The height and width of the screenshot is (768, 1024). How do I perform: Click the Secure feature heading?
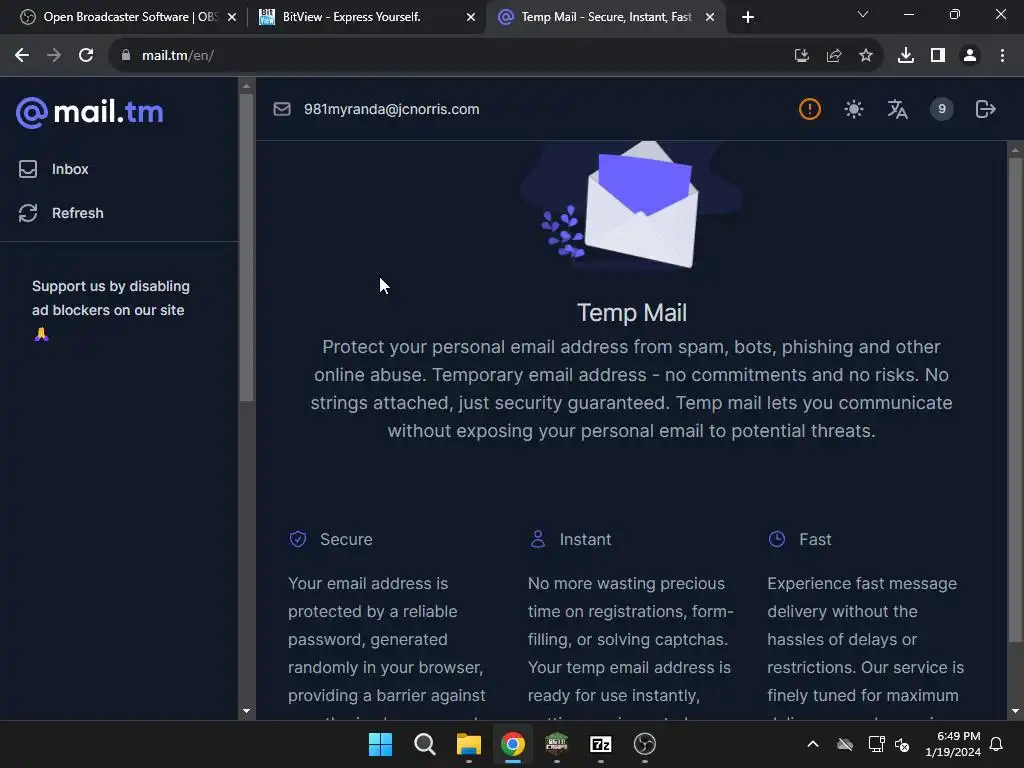coord(346,539)
